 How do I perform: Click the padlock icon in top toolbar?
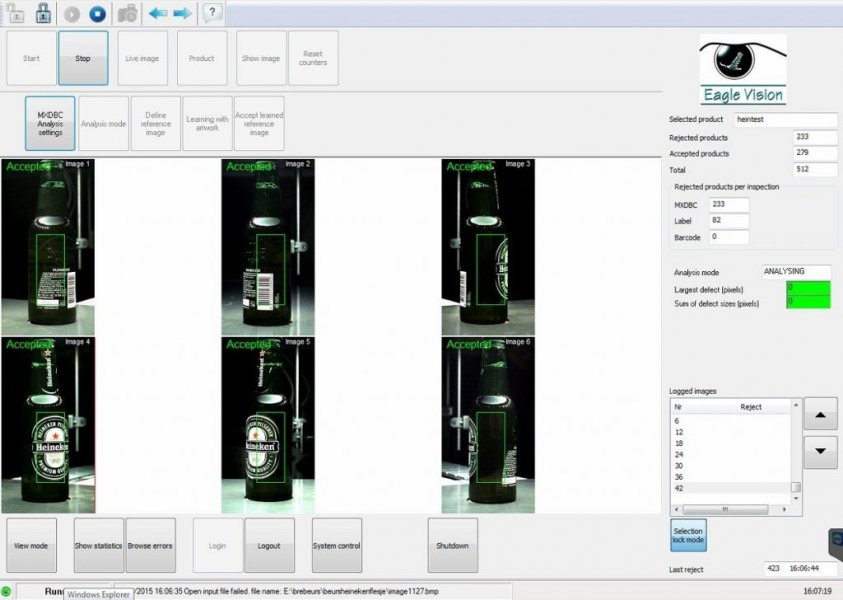tap(43, 13)
